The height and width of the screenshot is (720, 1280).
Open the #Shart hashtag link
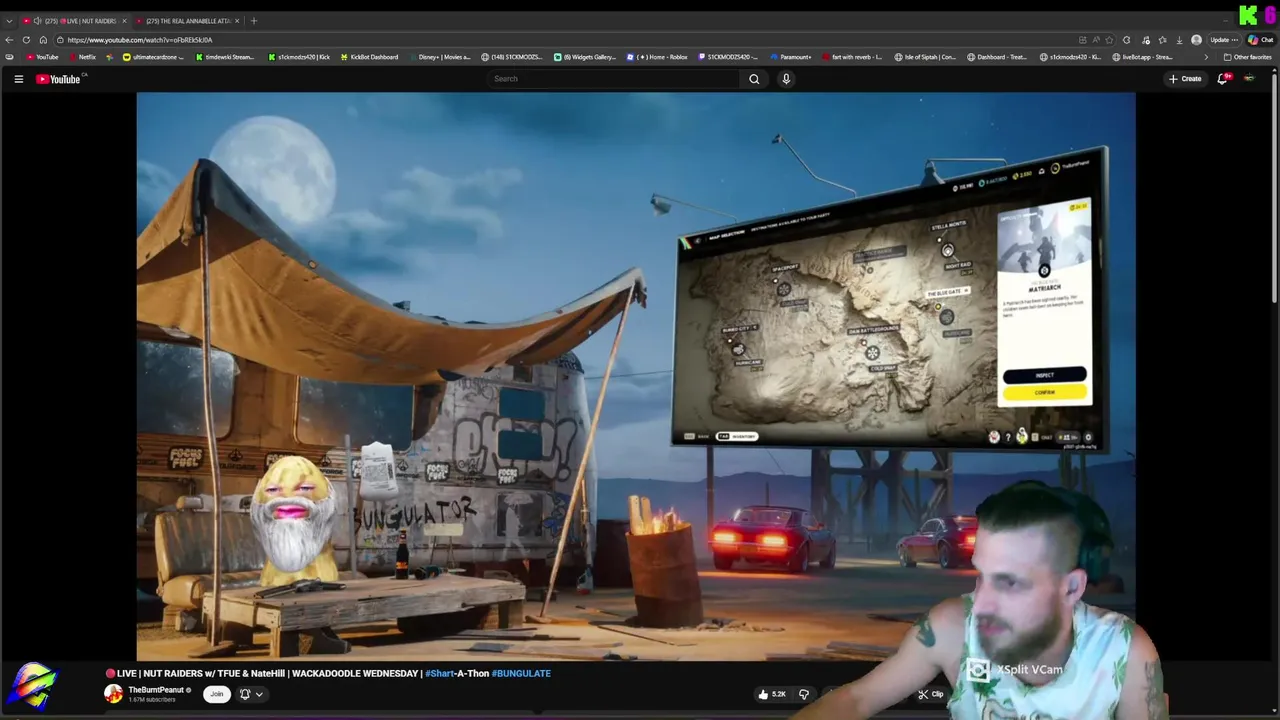tap(441, 674)
